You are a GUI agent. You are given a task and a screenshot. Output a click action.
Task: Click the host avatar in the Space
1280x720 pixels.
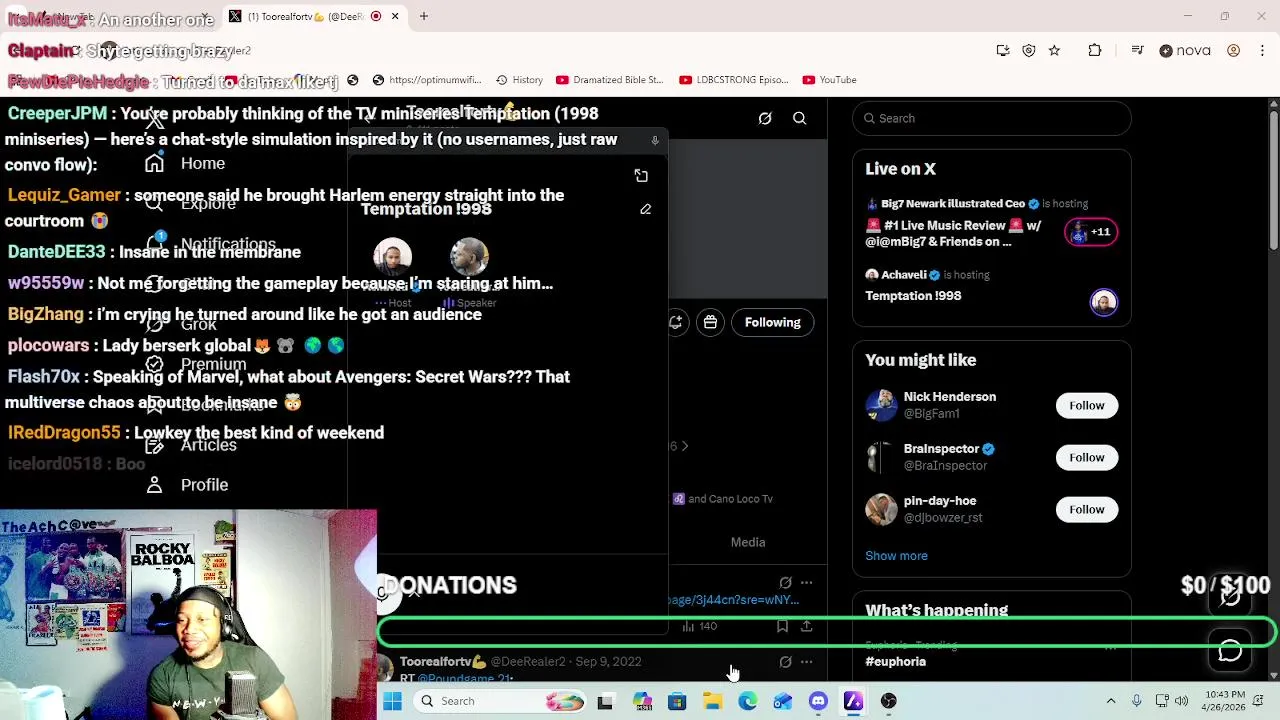coord(392,258)
